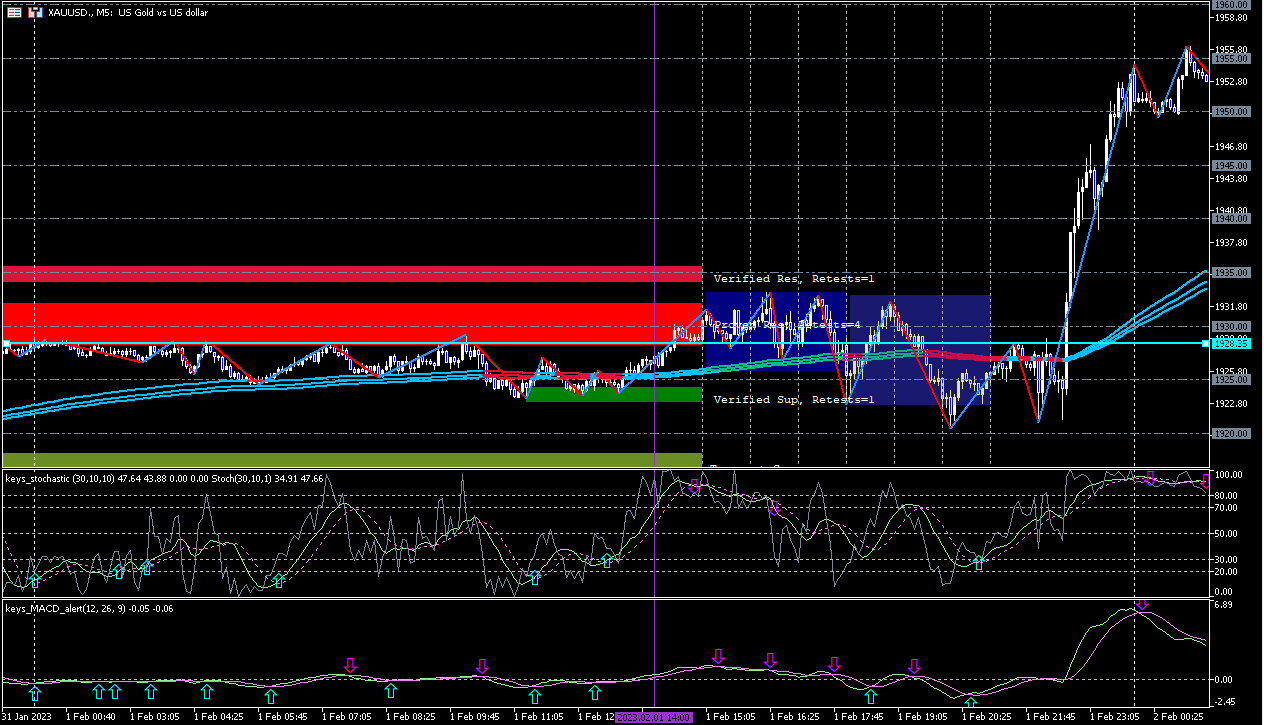Click the 50.00 stochastic scale value
Viewport: 1264px width, 725px height.
click(x=1227, y=533)
